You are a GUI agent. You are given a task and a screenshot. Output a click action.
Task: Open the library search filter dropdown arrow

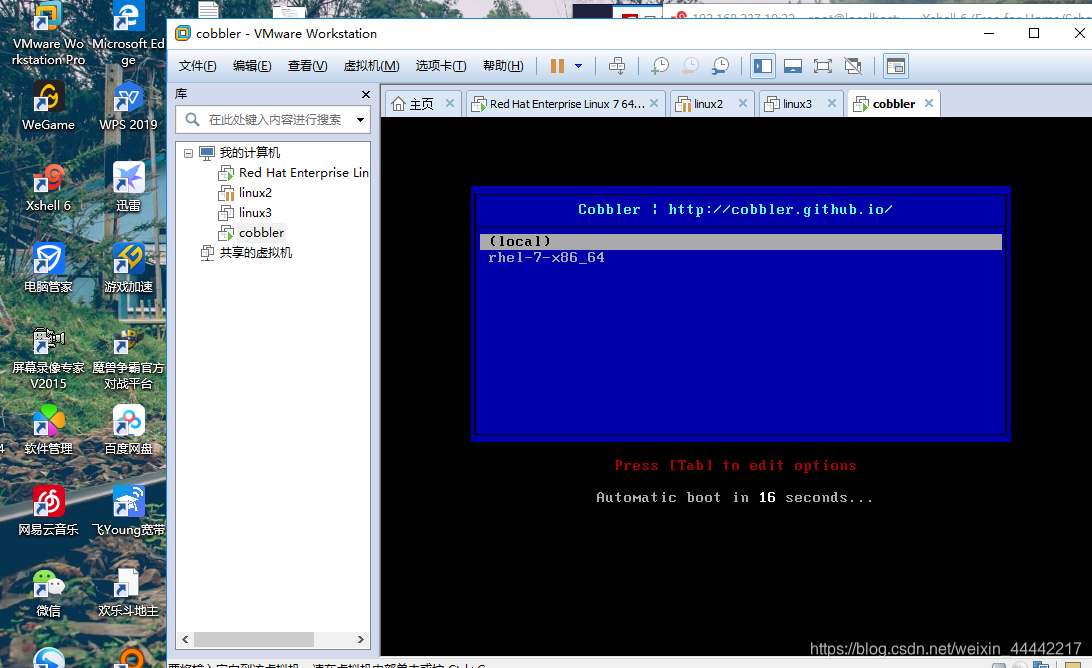coord(360,120)
